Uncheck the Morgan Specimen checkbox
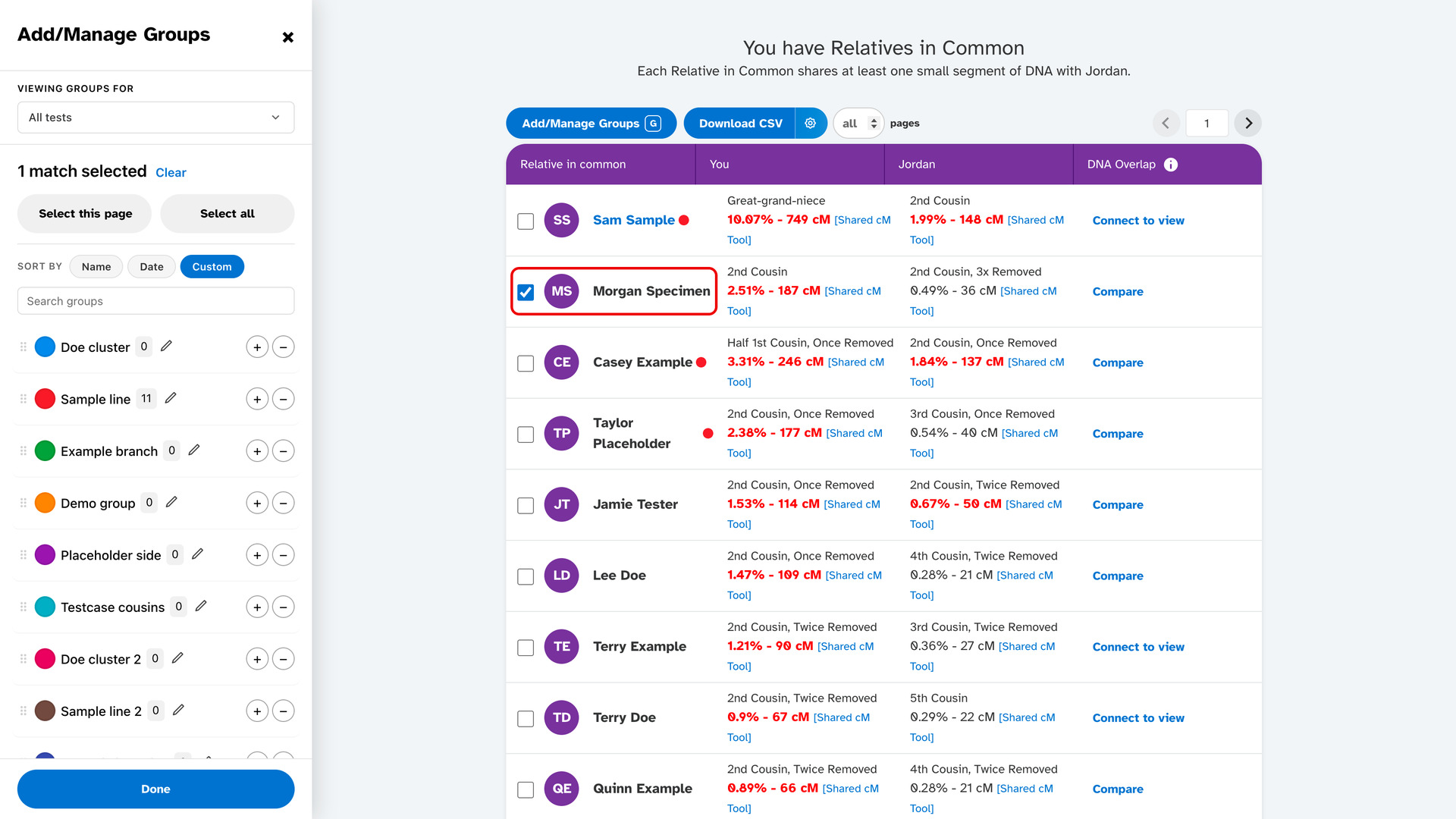The width and height of the screenshot is (1456, 819). pos(526,292)
